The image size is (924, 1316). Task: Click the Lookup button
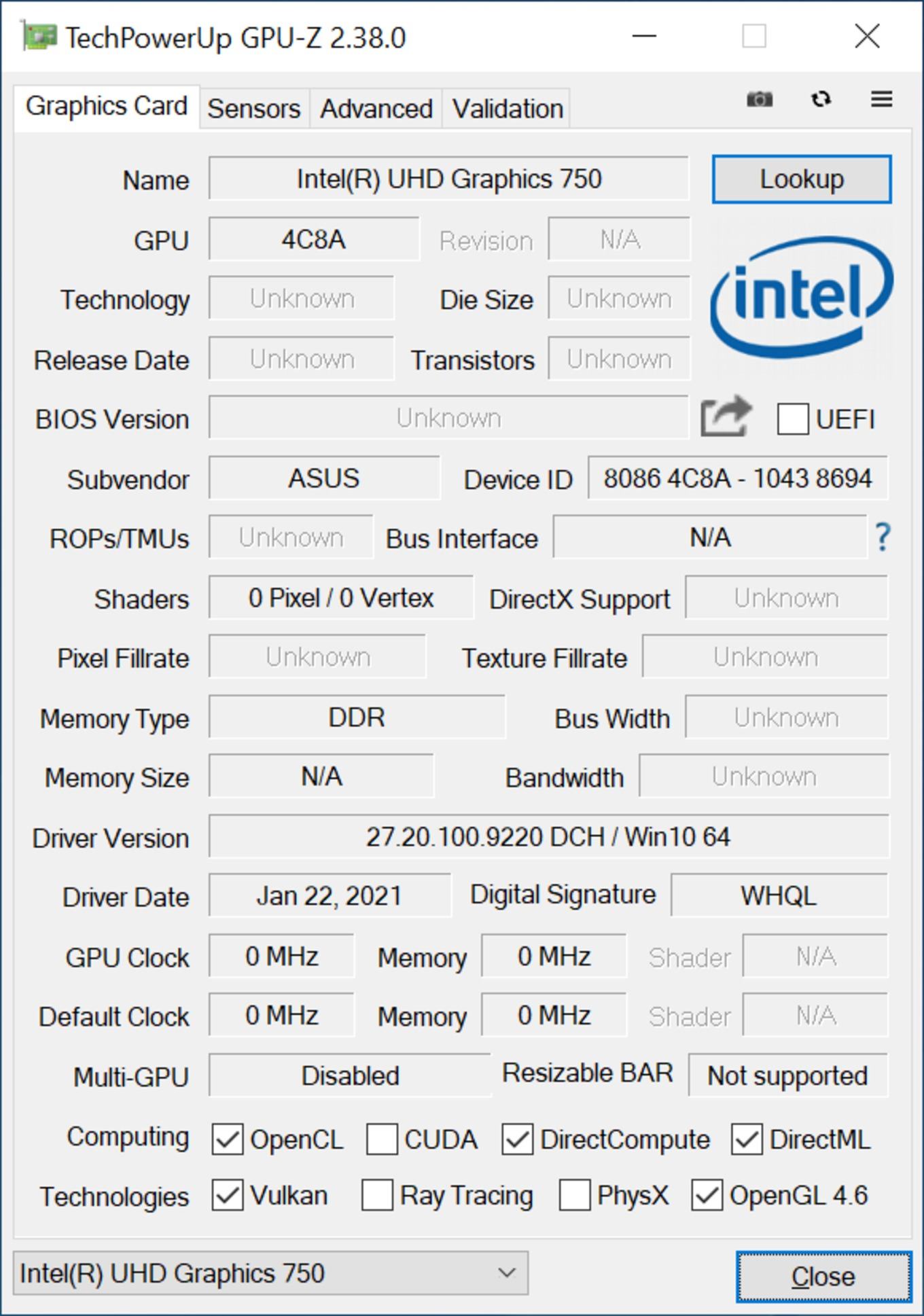tap(802, 179)
